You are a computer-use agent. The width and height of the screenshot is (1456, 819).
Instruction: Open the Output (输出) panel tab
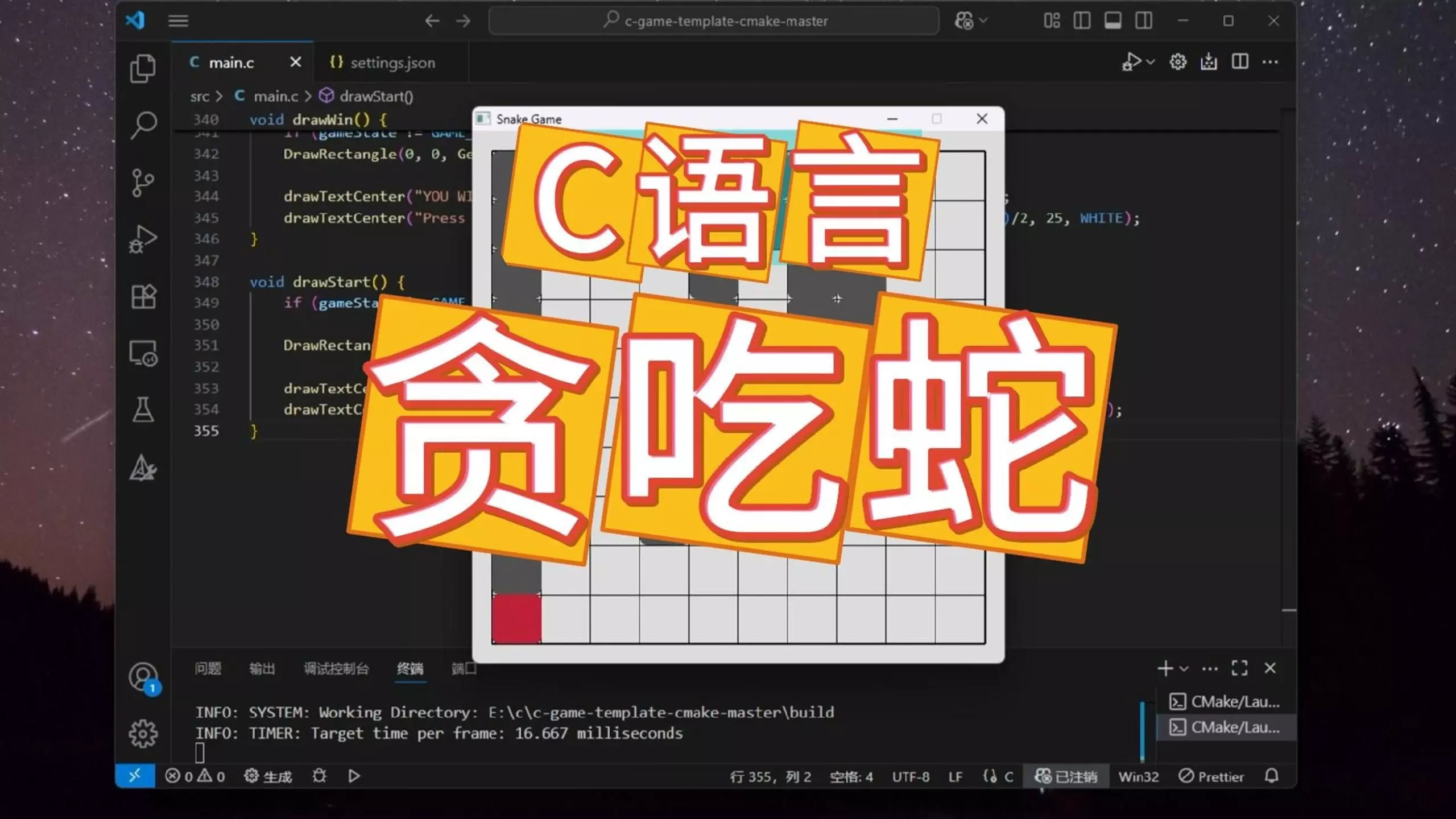pyautogui.click(x=262, y=668)
